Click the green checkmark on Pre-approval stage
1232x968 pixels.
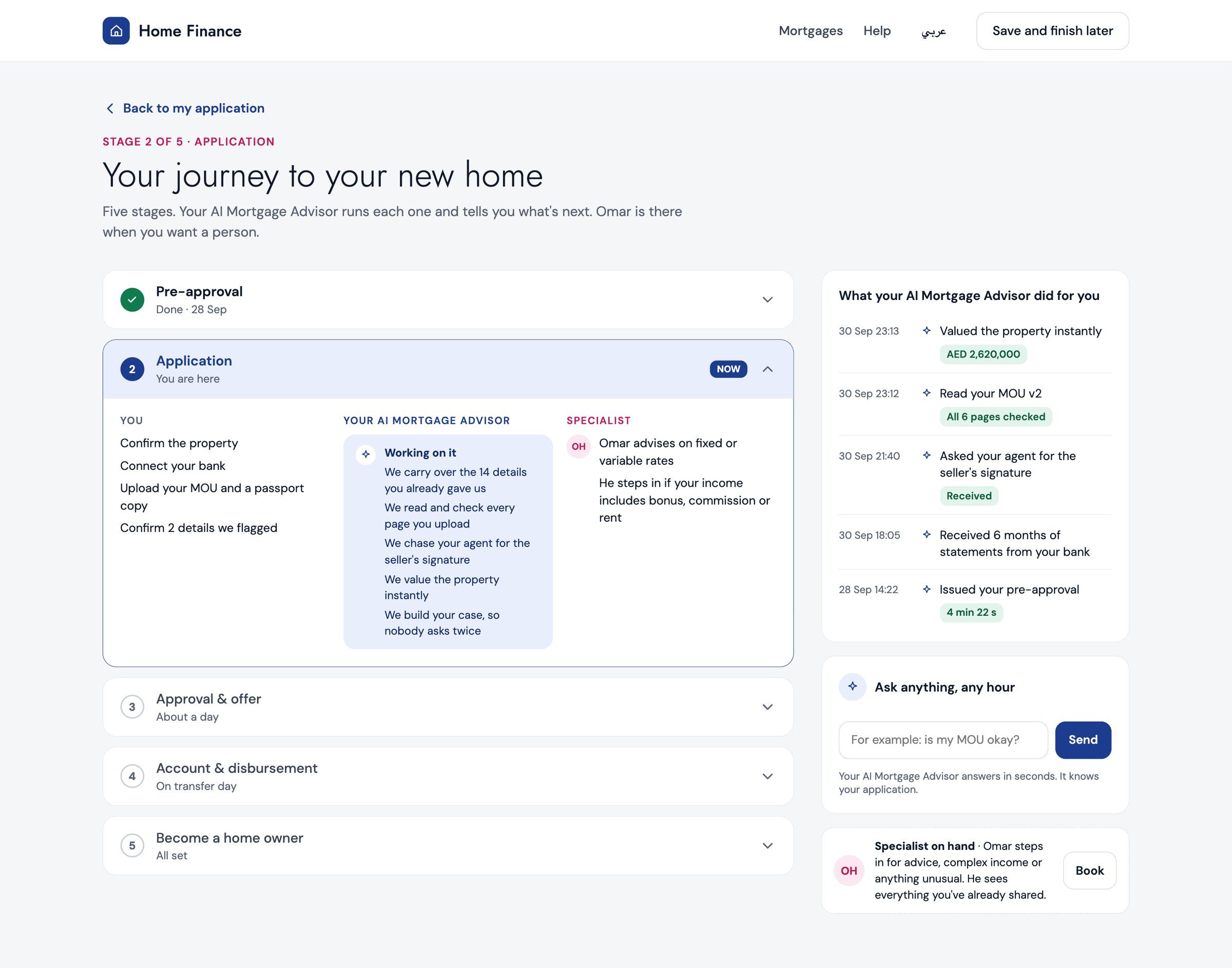tap(132, 300)
